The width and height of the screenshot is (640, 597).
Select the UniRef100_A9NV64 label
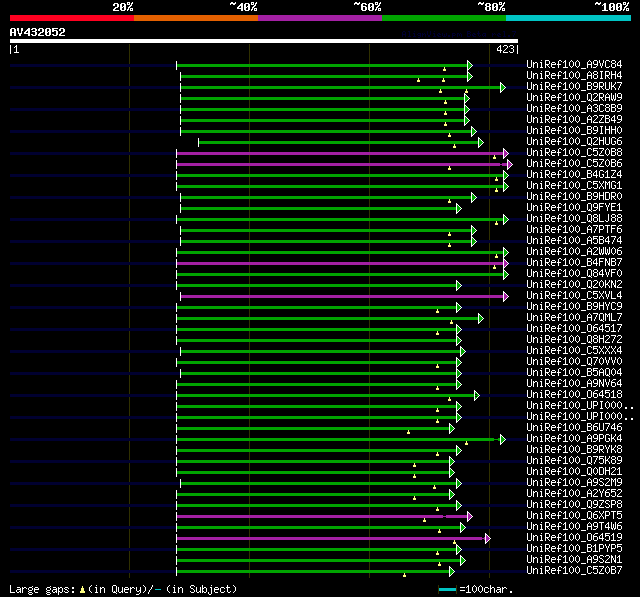tap(574, 384)
